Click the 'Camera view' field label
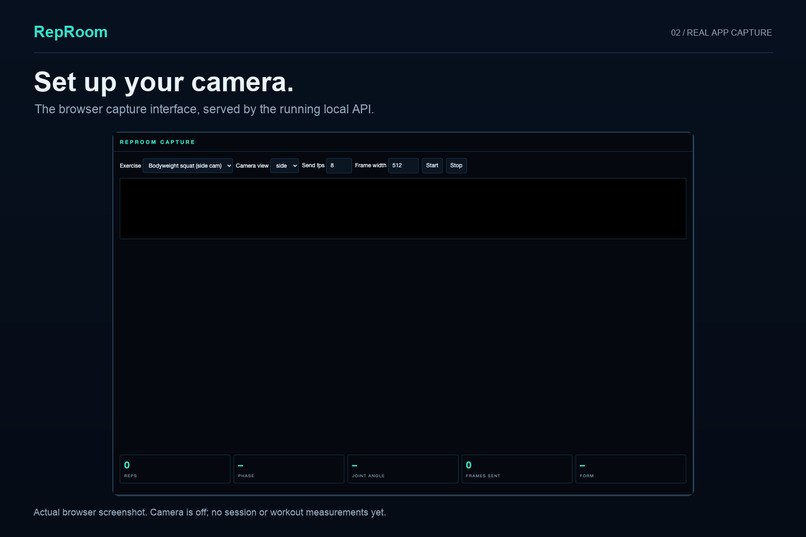 tap(252, 166)
